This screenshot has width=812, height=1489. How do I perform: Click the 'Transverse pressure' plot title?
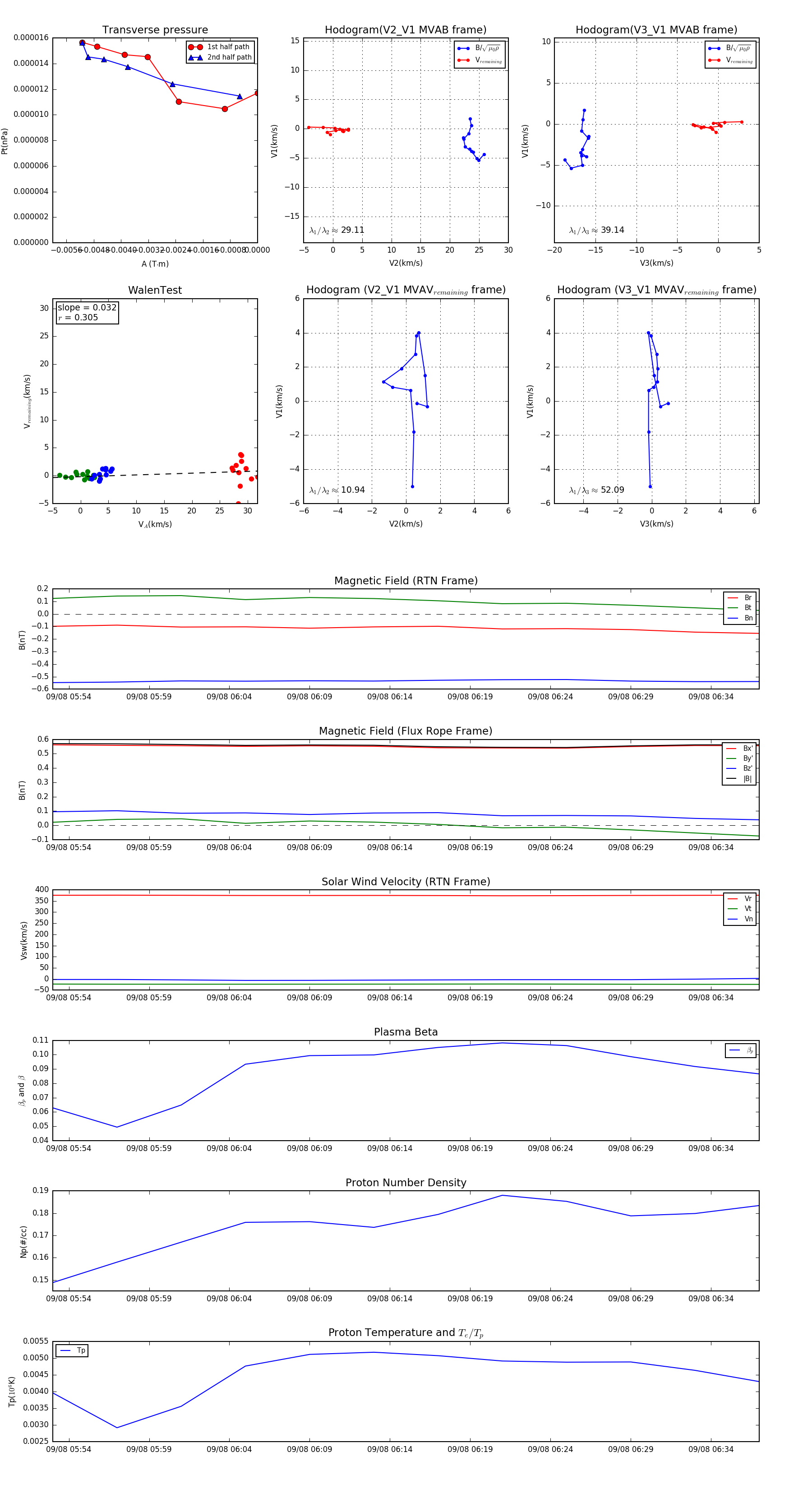(155, 30)
